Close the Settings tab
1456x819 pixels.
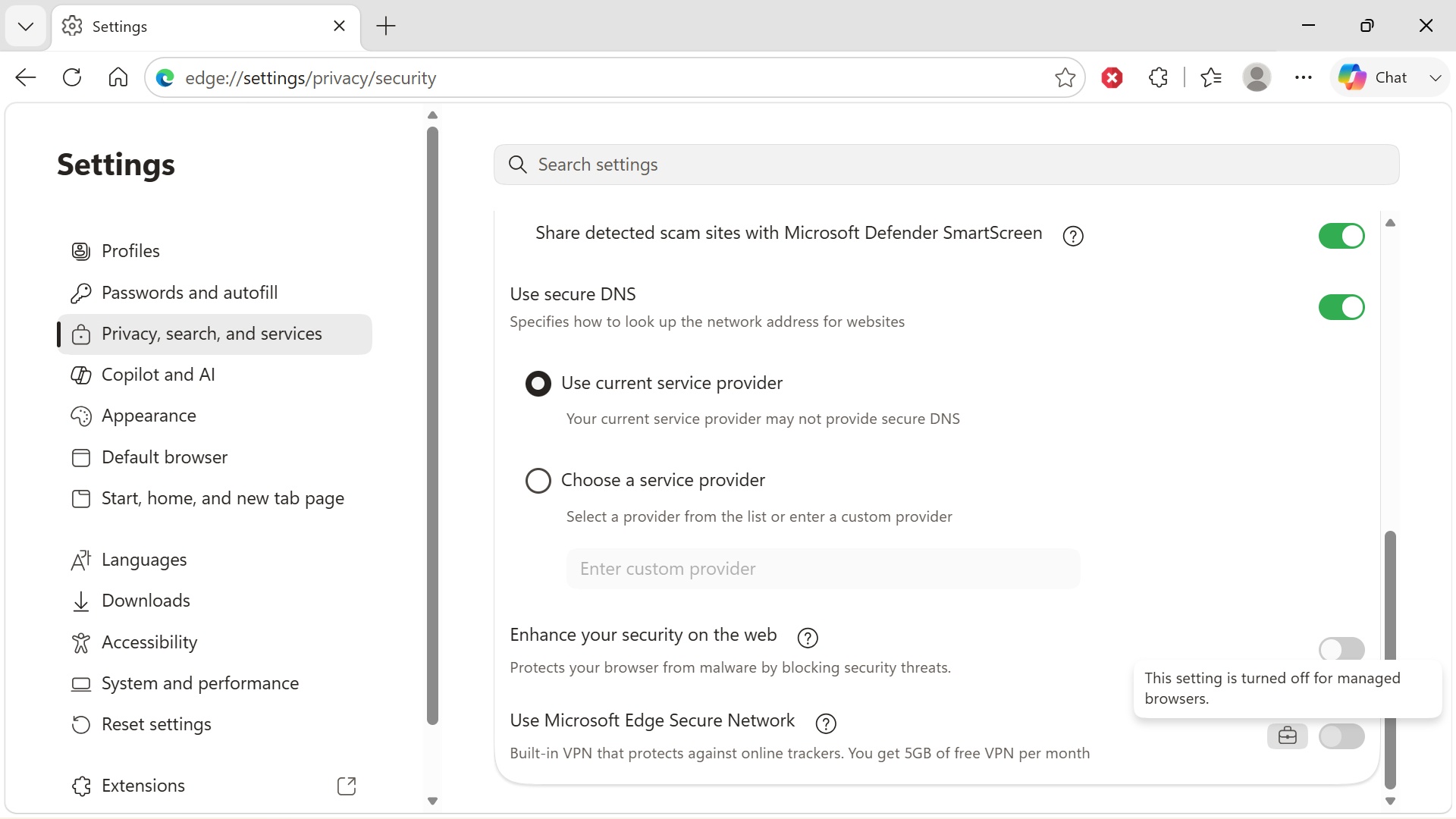pos(339,27)
